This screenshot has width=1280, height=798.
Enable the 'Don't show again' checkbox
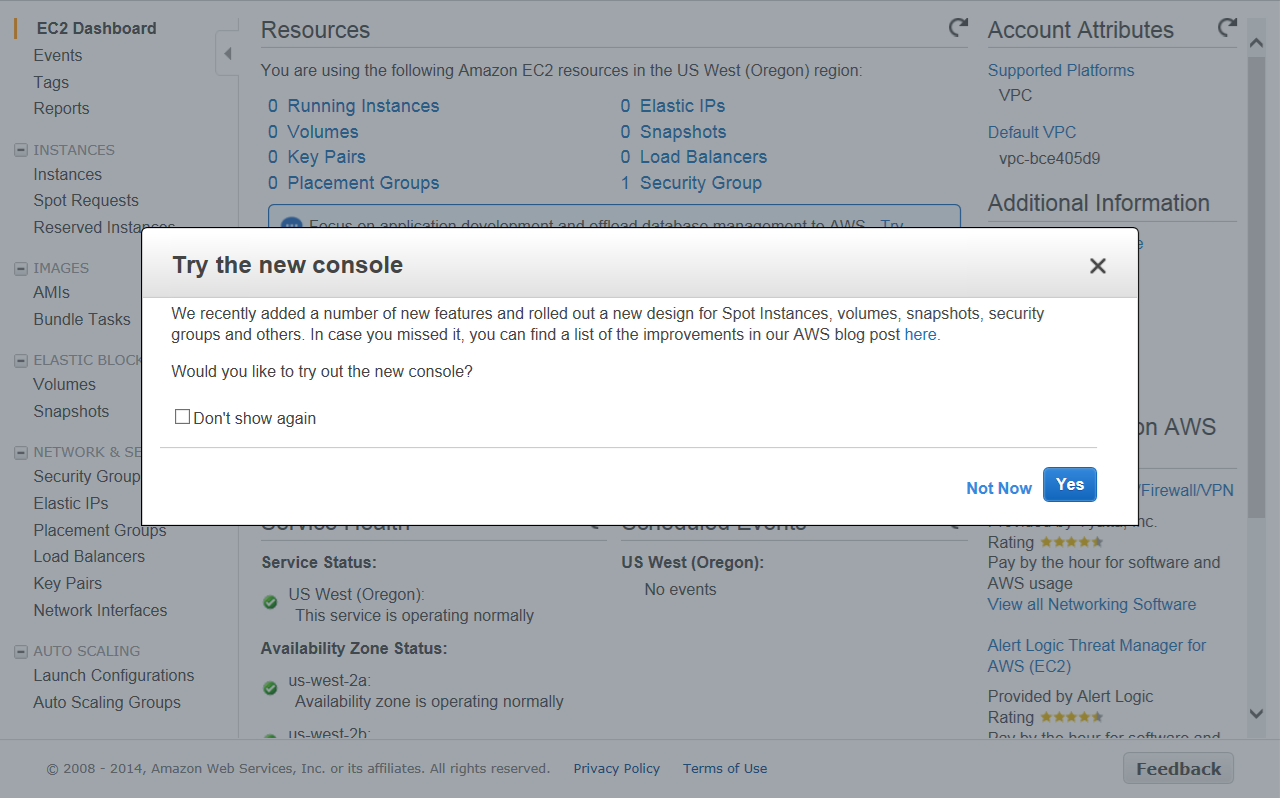click(182, 417)
